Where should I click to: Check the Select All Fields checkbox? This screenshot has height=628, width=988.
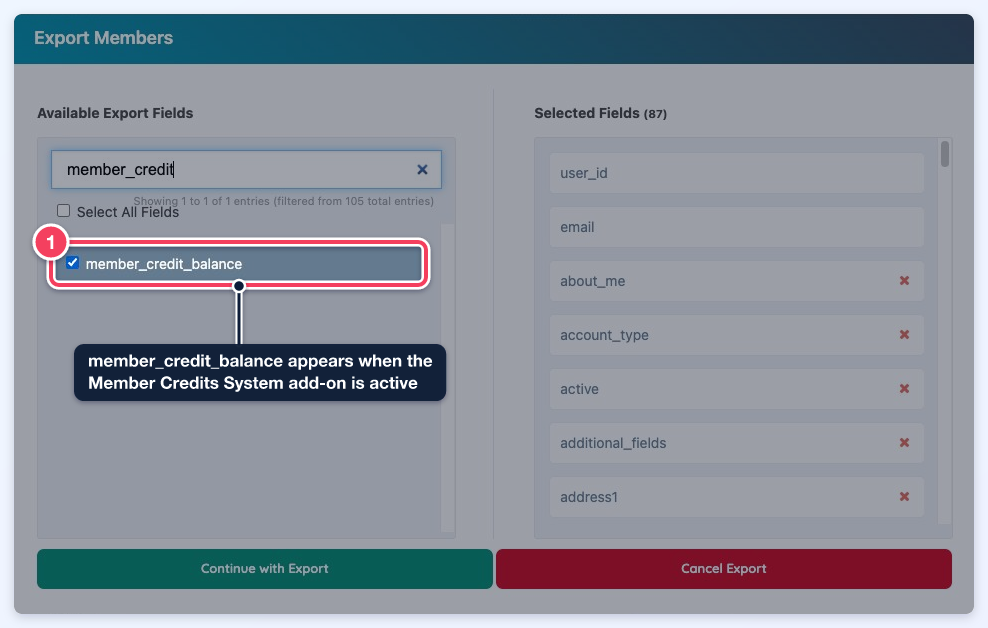(x=64, y=210)
